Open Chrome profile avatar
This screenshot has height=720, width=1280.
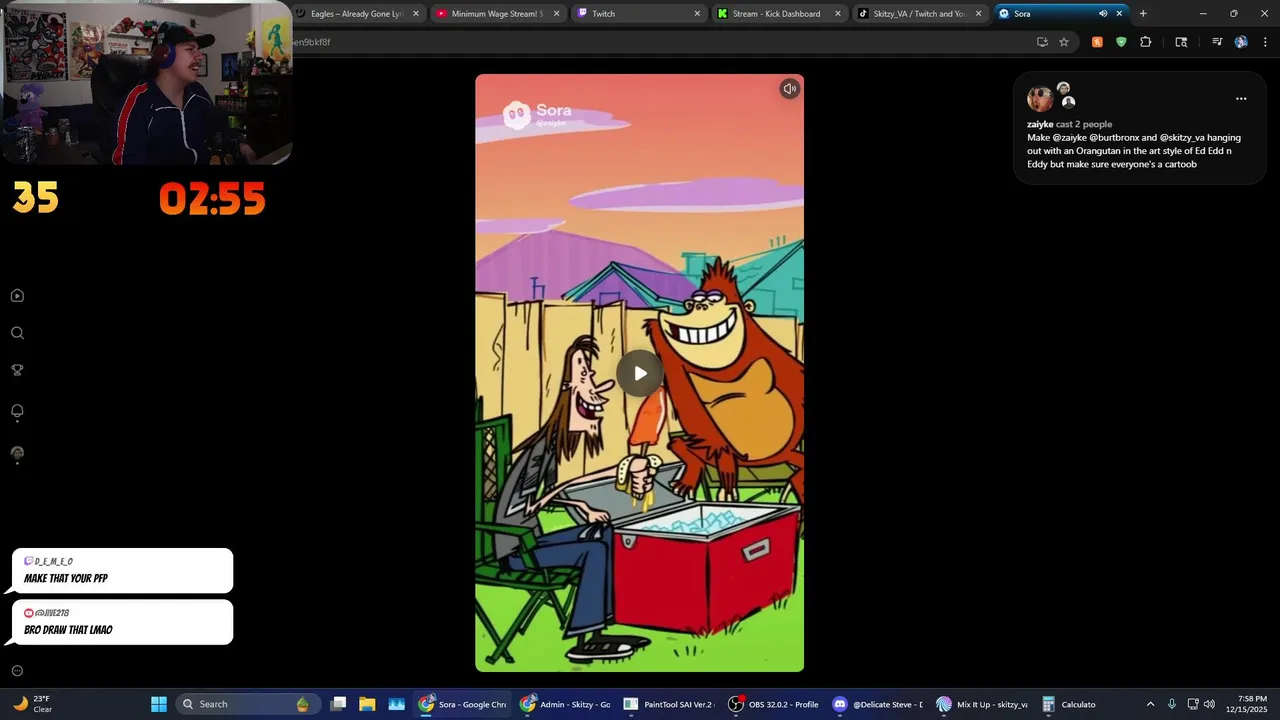pyautogui.click(x=1241, y=42)
